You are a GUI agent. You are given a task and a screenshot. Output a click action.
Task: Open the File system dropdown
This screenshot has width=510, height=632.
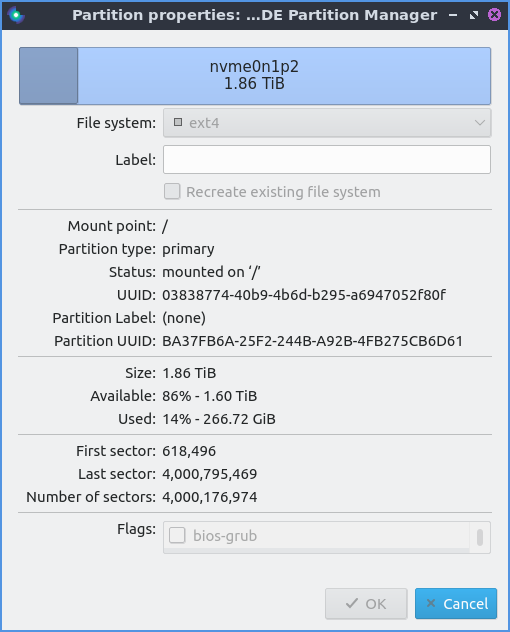point(327,123)
